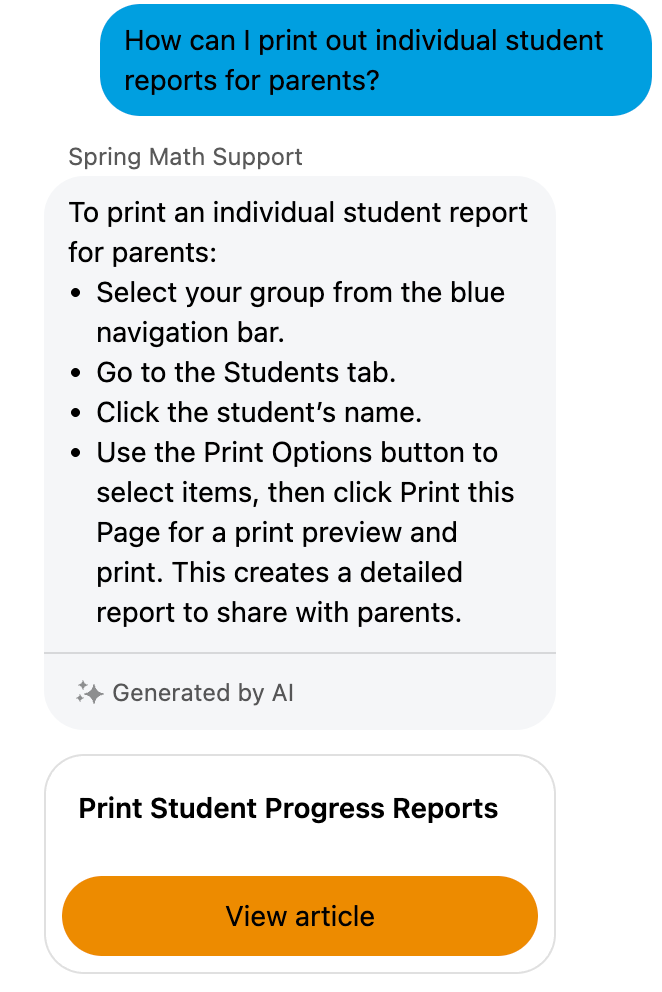
Task: Select the blue user question bubble
Action: coord(376,60)
